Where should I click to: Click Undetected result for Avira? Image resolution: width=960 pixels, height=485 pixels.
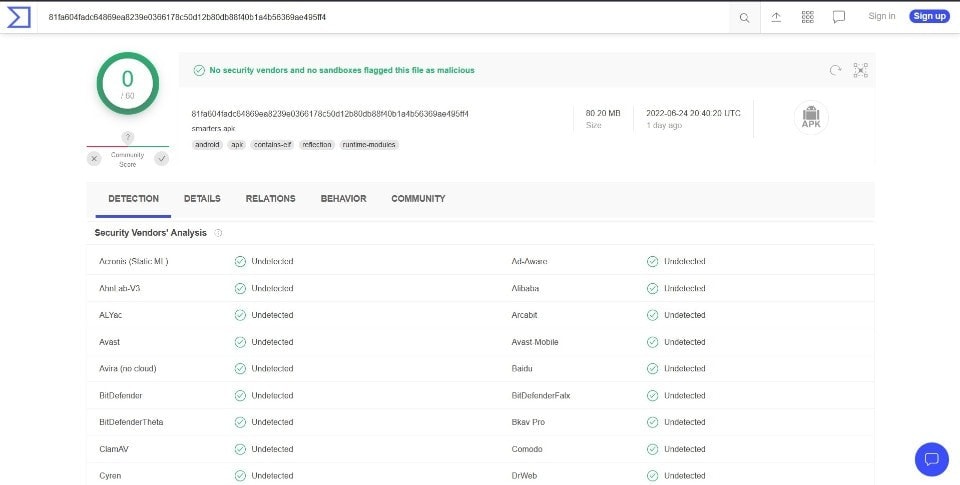[272, 369]
